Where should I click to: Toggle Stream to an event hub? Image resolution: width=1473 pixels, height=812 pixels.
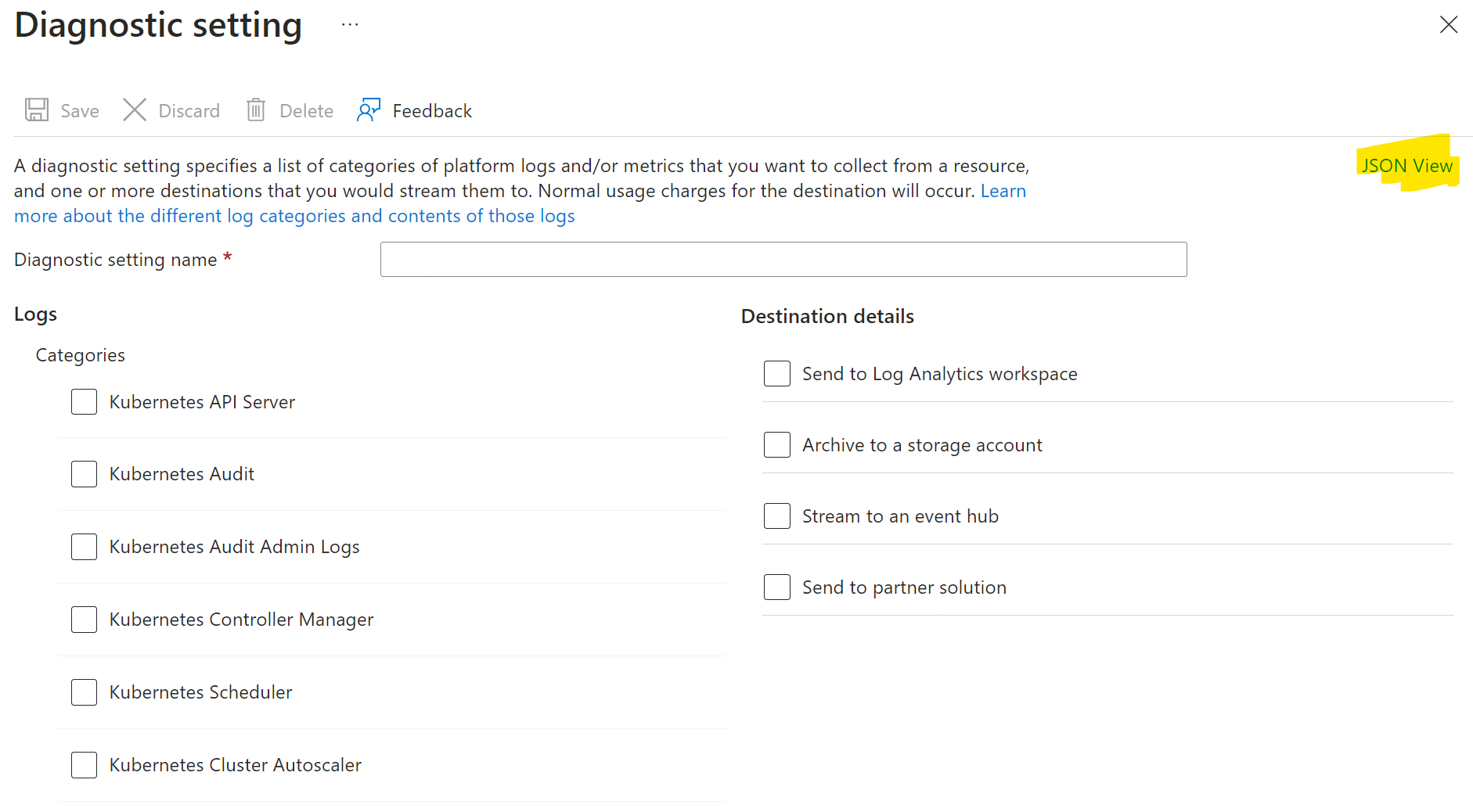pyautogui.click(x=777, y=516)
